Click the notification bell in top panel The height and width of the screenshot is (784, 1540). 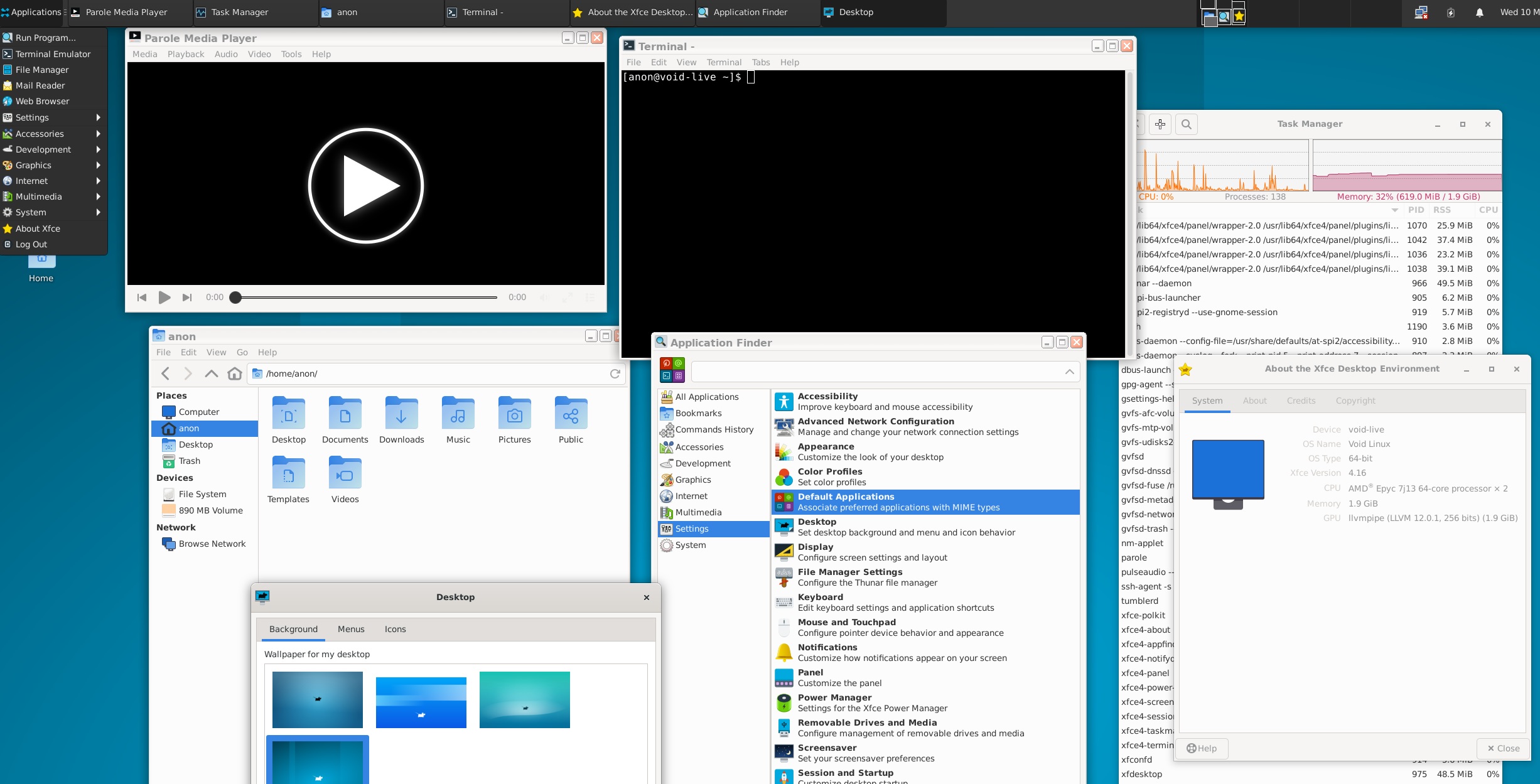point(1479,12)
